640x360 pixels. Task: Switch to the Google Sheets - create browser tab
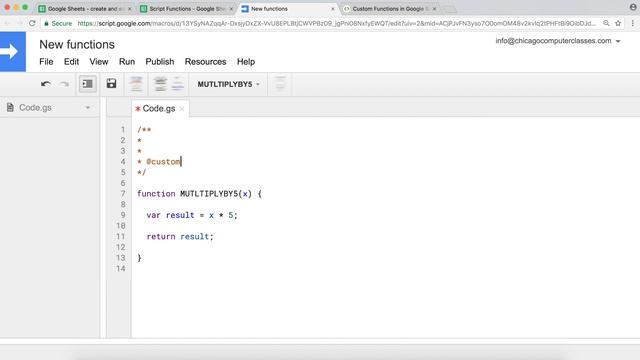coord(86,9)
